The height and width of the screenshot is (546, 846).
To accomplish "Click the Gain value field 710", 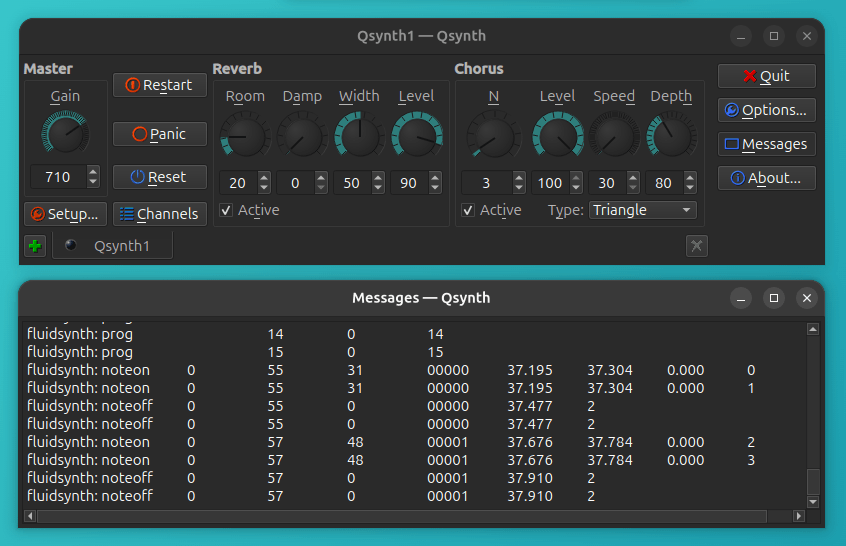I will pos(58,177).
